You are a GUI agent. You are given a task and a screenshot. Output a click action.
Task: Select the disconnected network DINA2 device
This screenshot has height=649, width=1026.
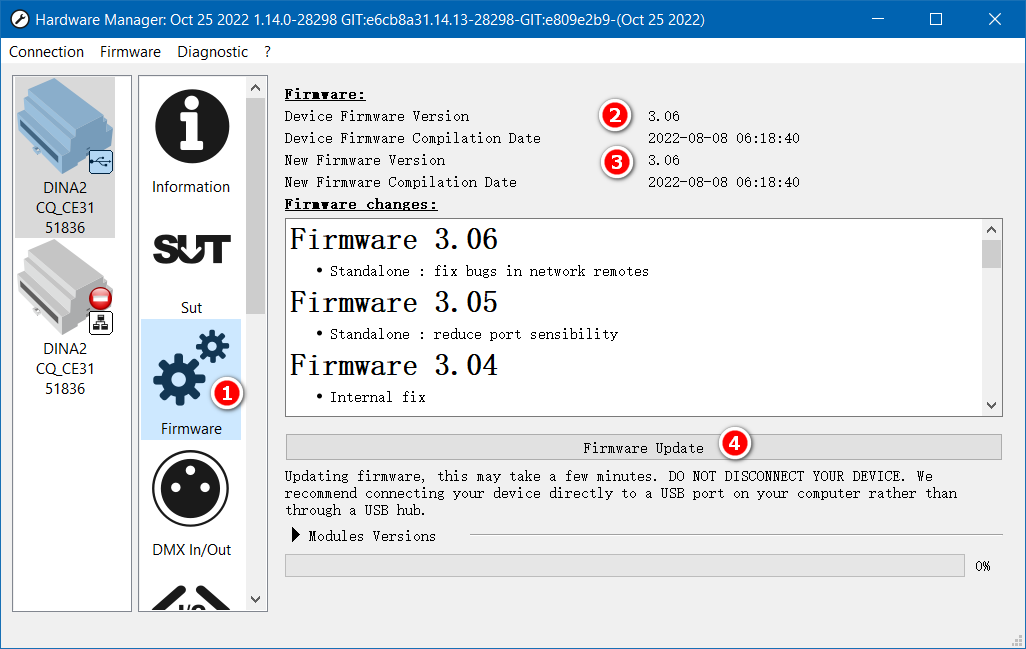(x=65, y=320)
